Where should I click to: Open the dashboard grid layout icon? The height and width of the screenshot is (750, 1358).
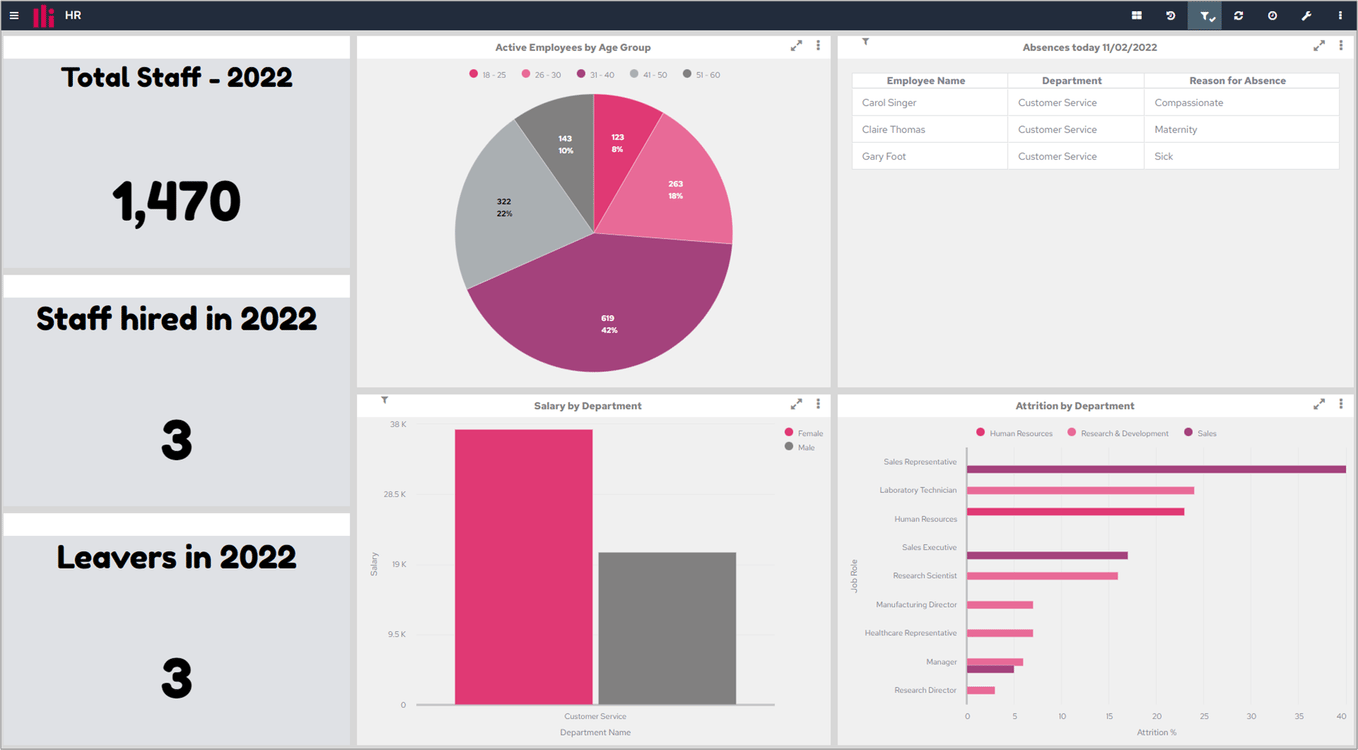coord(1137,16)
